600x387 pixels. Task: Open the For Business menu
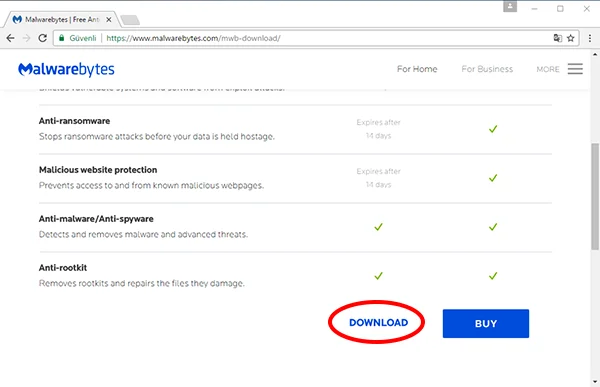tap(487, 69)
